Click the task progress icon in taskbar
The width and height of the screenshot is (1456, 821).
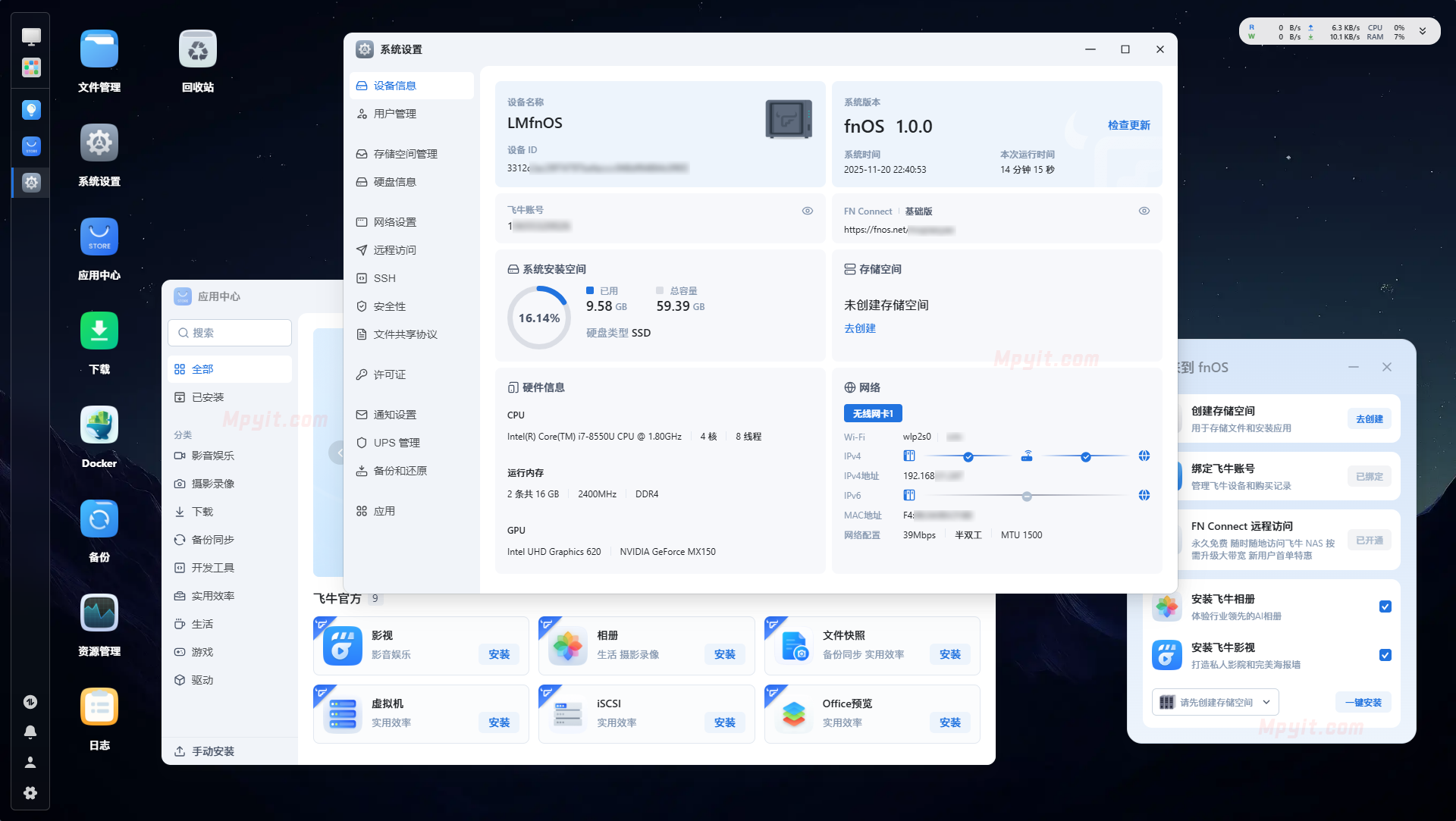[30, 702]
